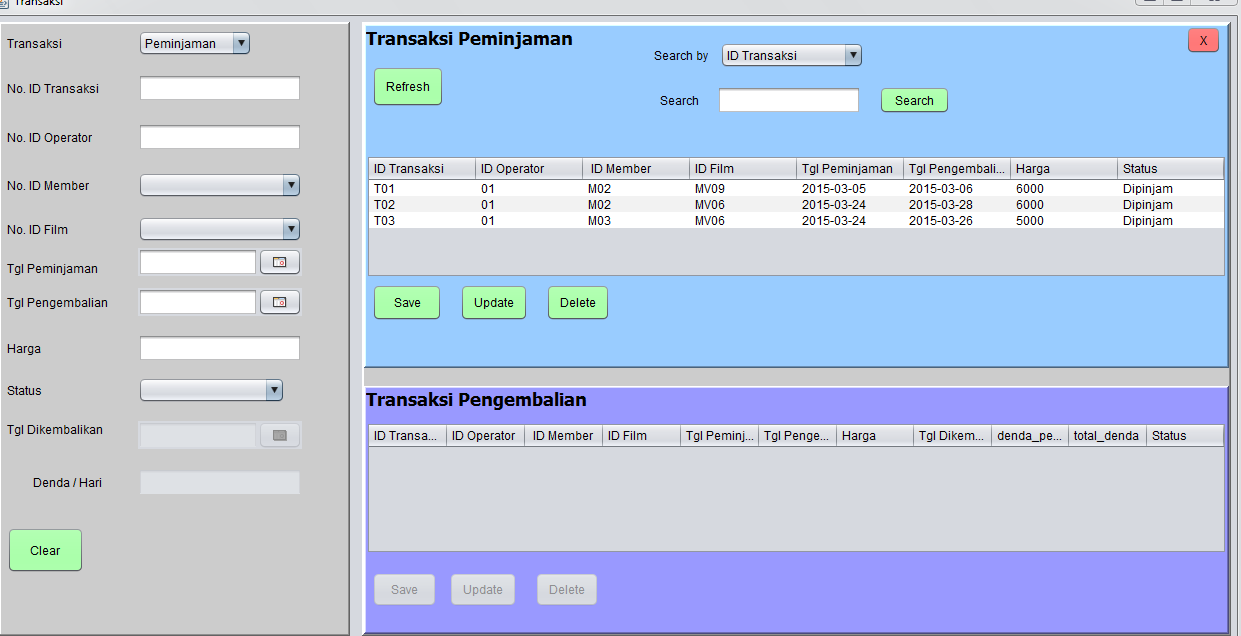Open the Tgl Peminjaman date picker

click(x=279, y=261)
